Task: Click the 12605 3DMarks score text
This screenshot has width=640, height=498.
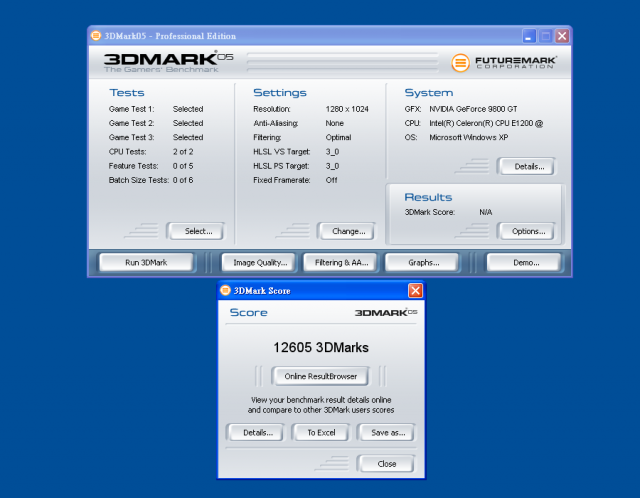Action: pos(321,347)
